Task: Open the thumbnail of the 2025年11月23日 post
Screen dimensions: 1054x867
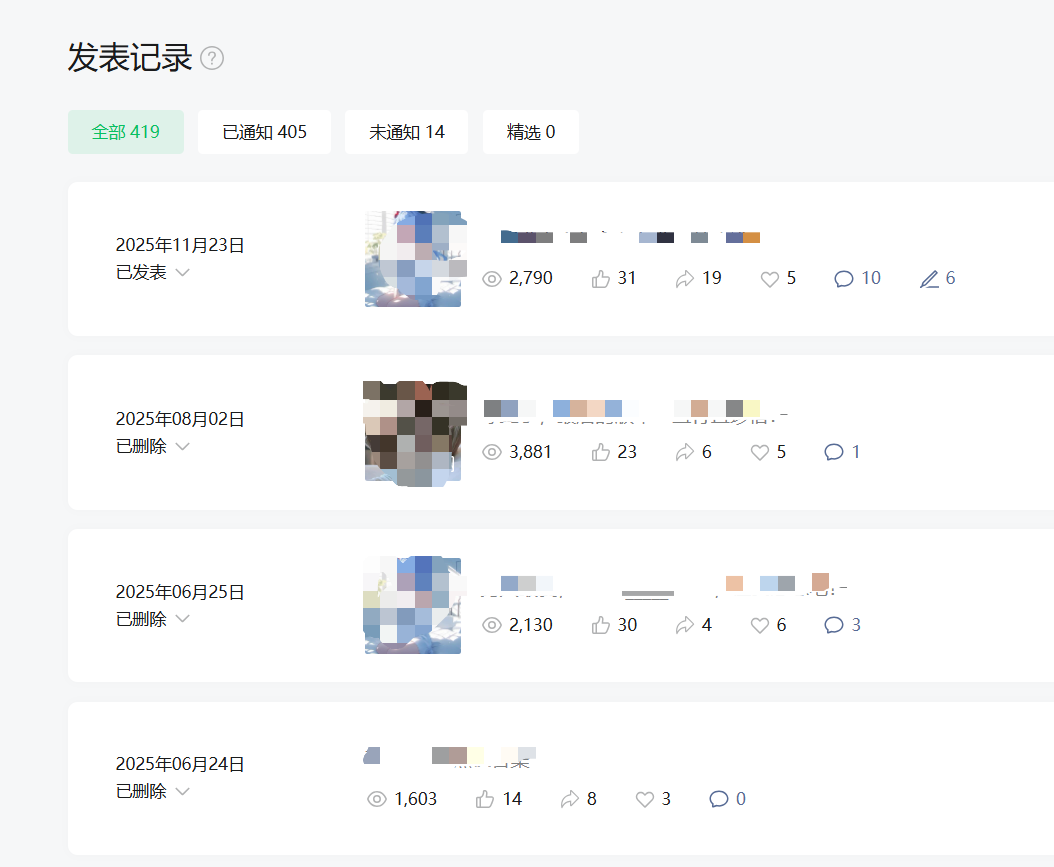Action: point(415,259)
